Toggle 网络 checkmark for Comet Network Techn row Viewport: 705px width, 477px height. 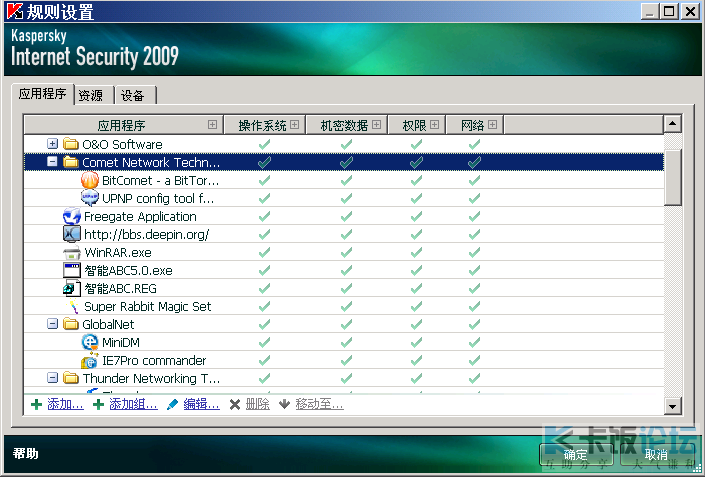[474, 162]
